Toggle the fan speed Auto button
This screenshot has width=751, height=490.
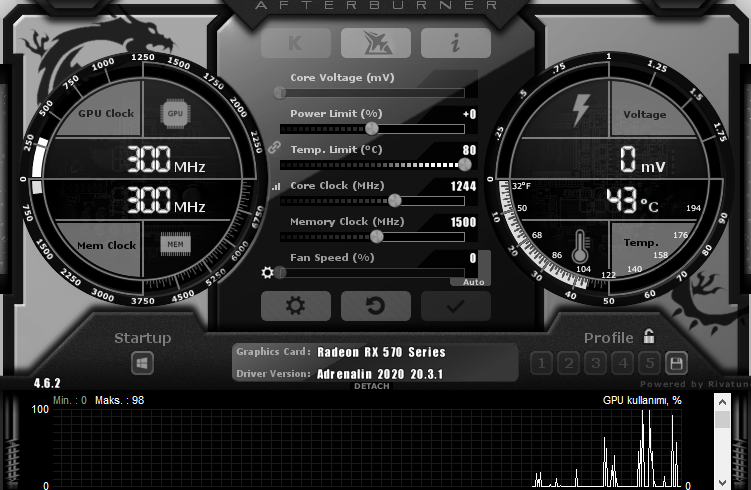pos(473,282)
